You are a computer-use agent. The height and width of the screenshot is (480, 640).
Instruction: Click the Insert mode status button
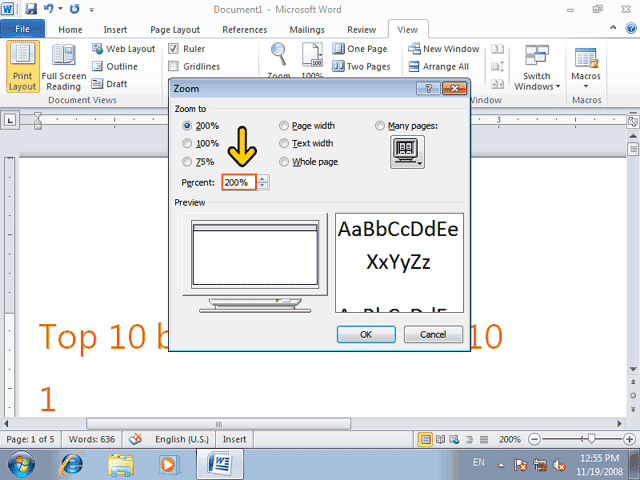coord(234,440)
